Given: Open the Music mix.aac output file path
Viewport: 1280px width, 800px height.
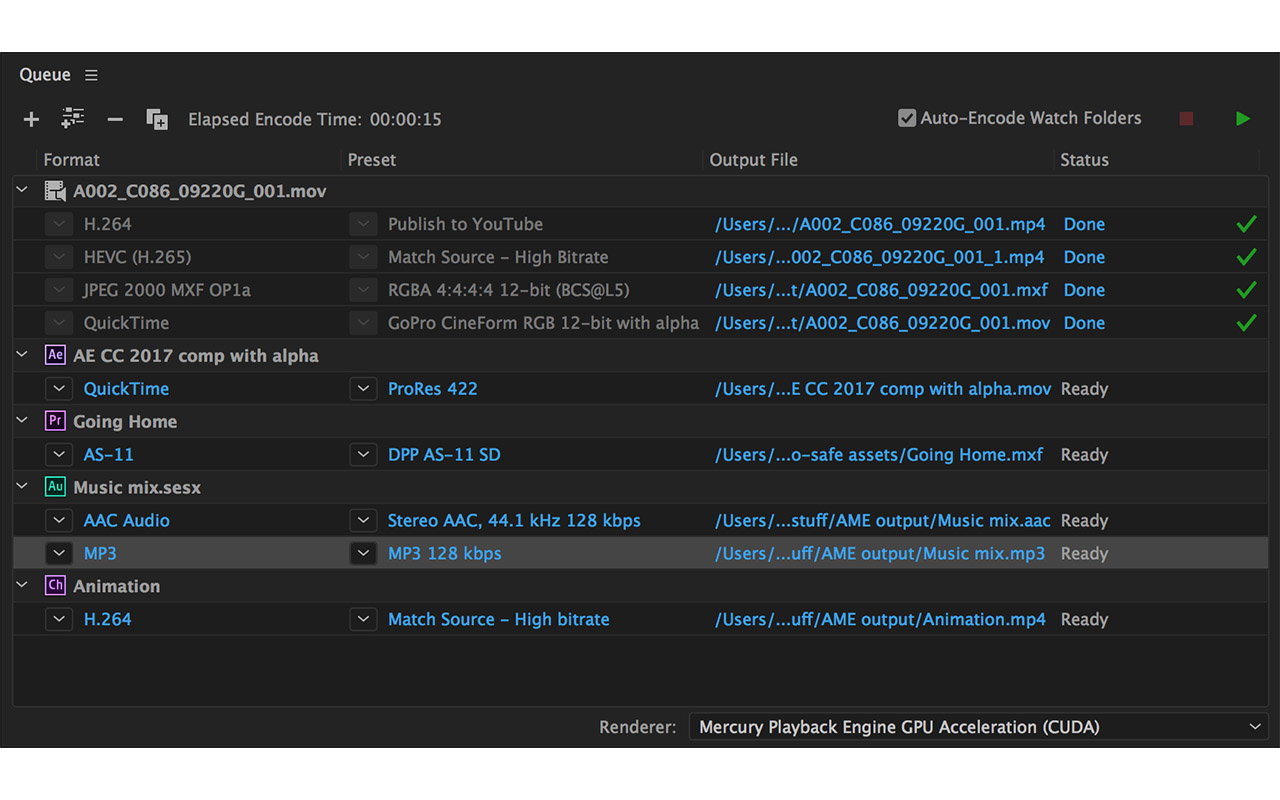Looking at the screenshot, I should [x=883, y=521].
